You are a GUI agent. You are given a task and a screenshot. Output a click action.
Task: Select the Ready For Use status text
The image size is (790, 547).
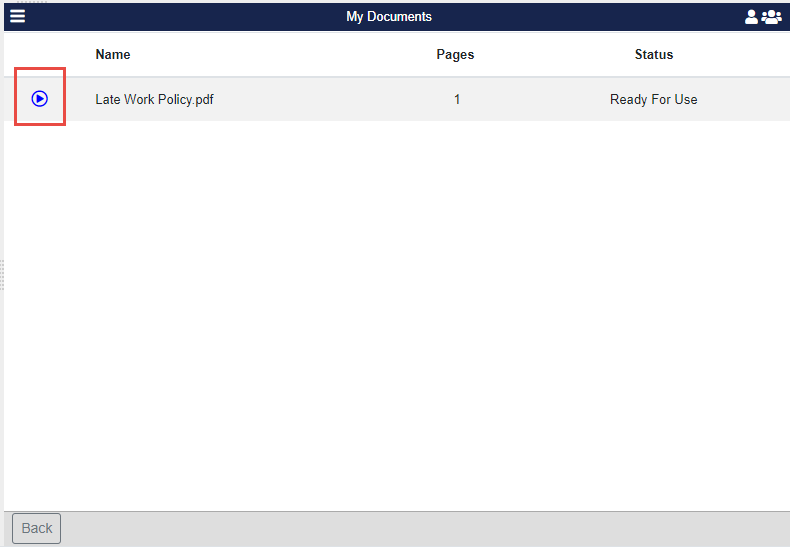(x=653, y=100)
